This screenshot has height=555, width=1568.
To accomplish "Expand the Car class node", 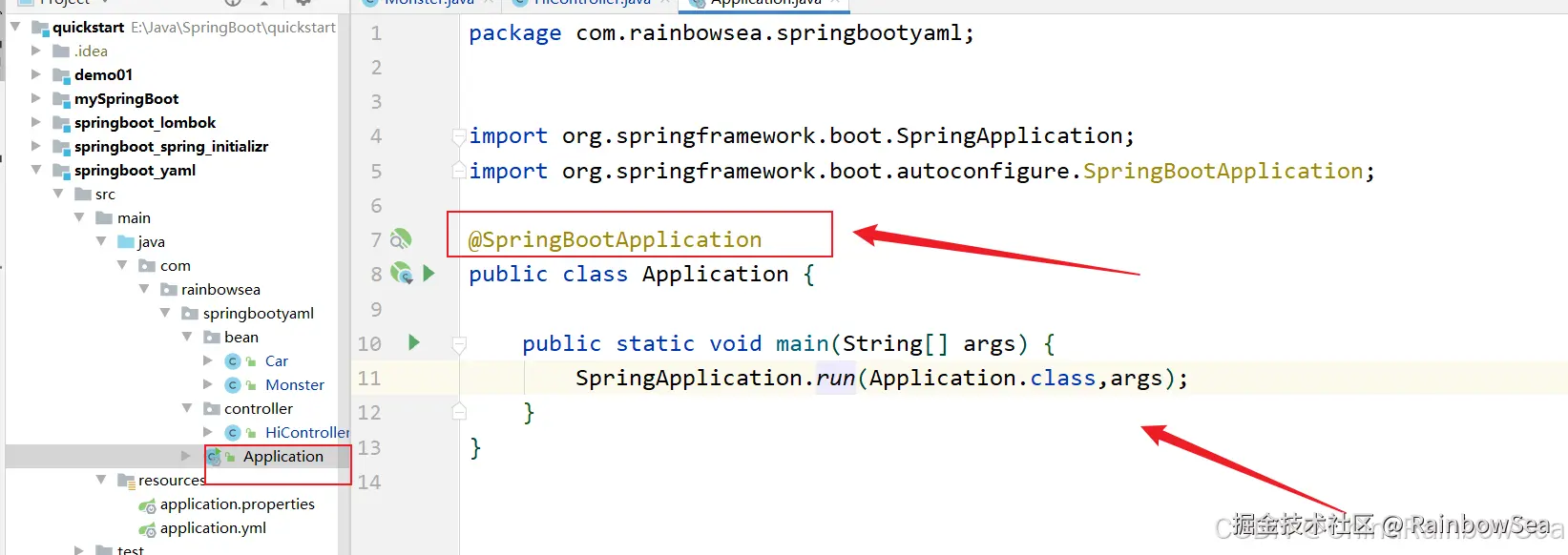I will click(208, 360).
